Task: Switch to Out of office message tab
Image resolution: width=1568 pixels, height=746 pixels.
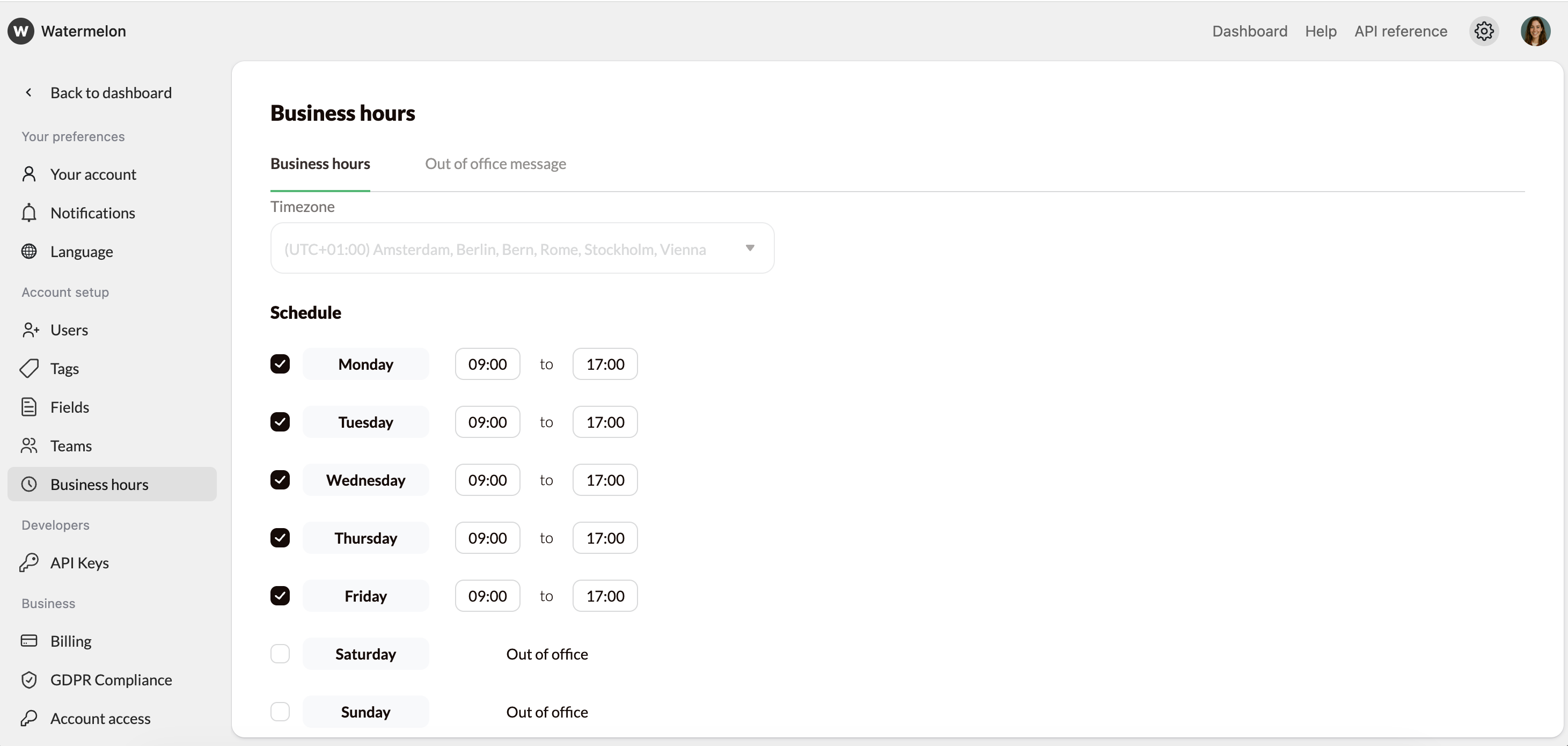Action: click(495, 164)
